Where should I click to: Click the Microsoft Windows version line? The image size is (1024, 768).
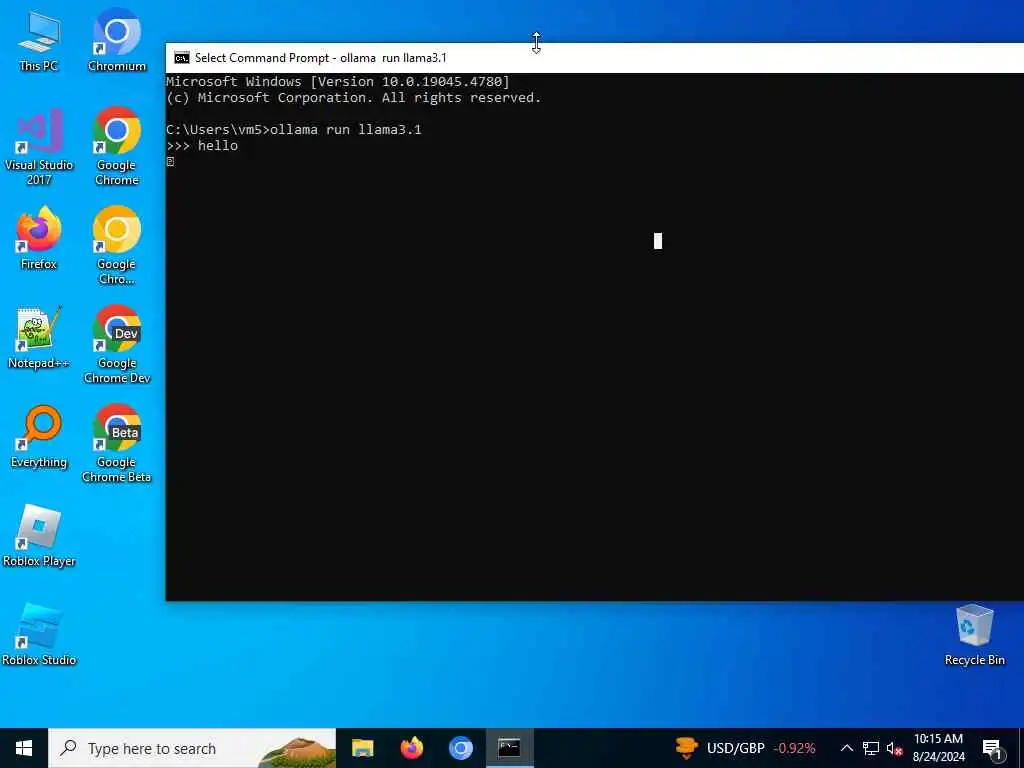pyautogui.click(x=338, y=82)
